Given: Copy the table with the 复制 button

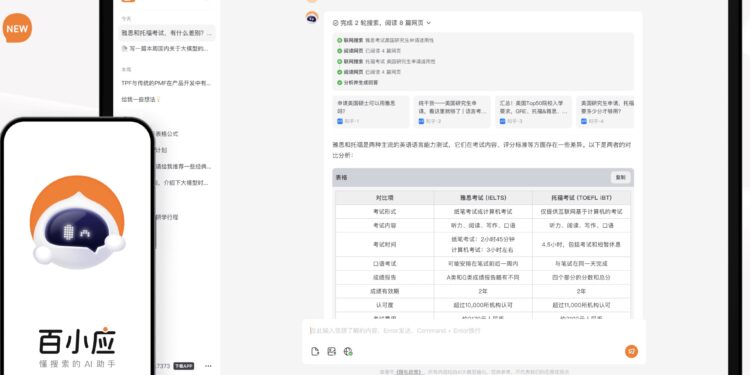Looking at the screenshot, I should coord(620,177).
